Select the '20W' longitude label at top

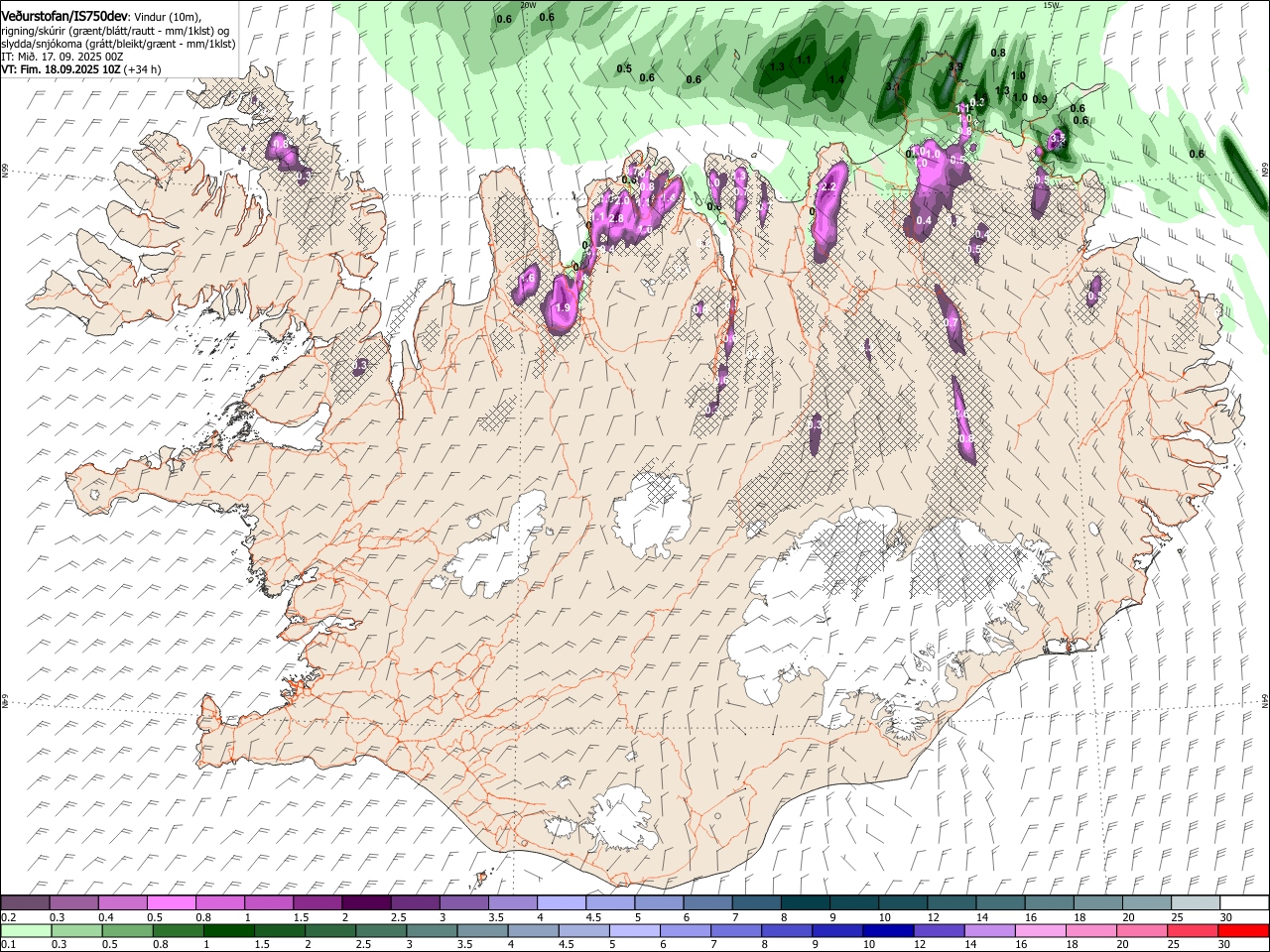(x=528, y=5)
